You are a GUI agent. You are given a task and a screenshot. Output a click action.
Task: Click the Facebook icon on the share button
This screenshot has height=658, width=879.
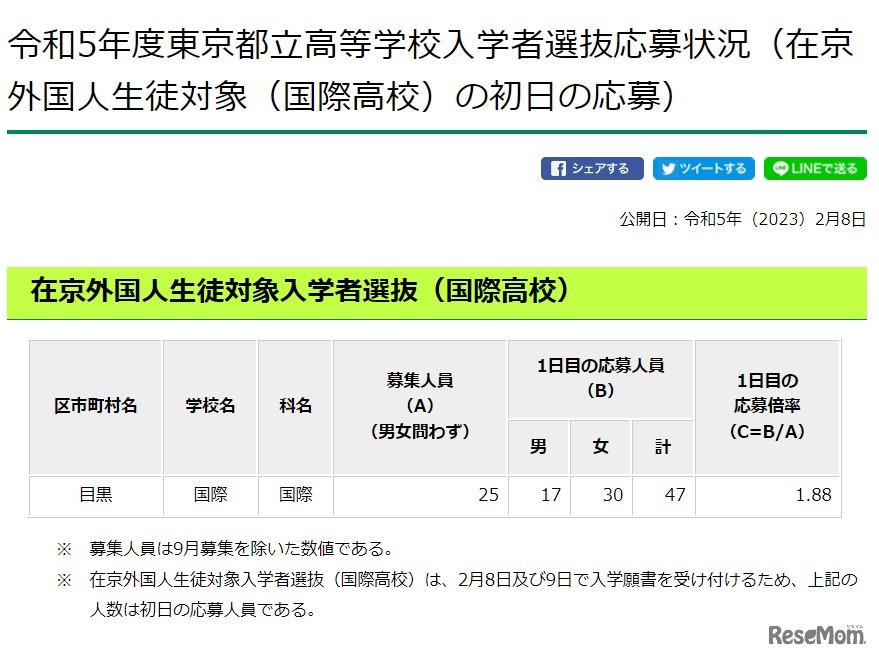pyautogui.click(x=558, y=168)
